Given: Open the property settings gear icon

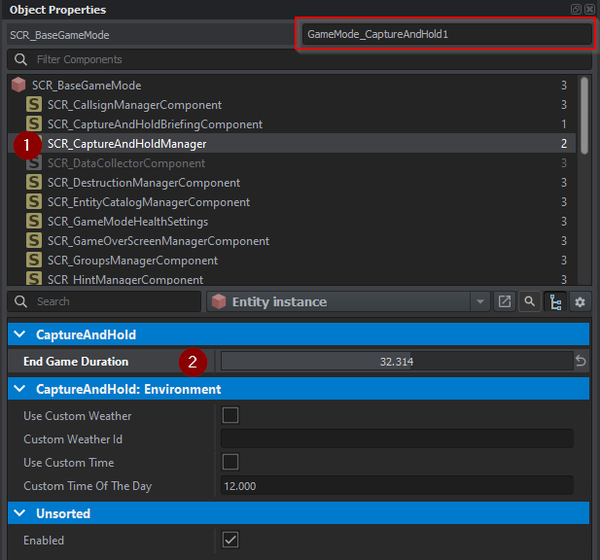Looking at the screenshot, I should (x=579, y=301).
